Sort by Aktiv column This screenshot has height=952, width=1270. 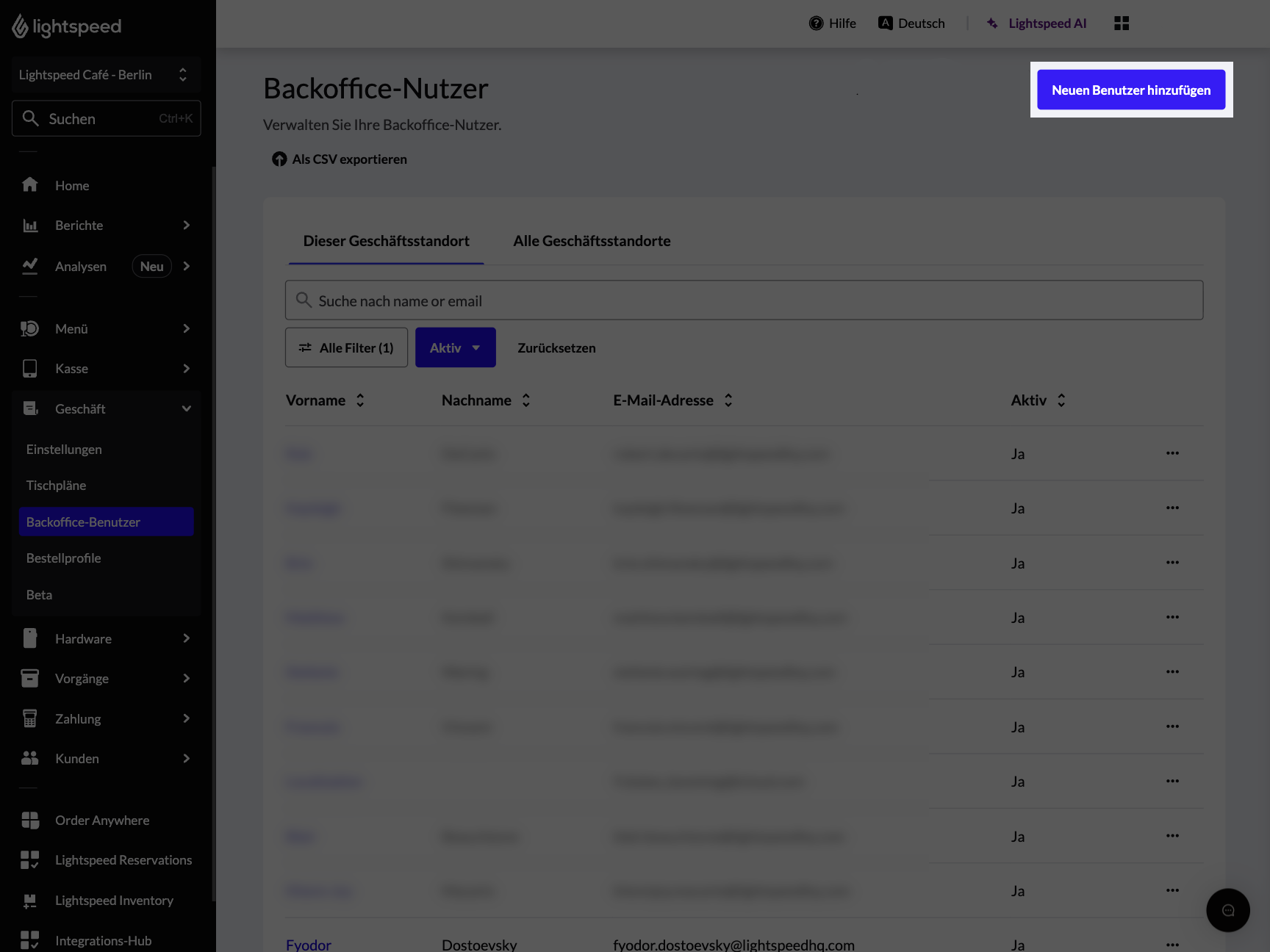click(x=1061, y=400)
